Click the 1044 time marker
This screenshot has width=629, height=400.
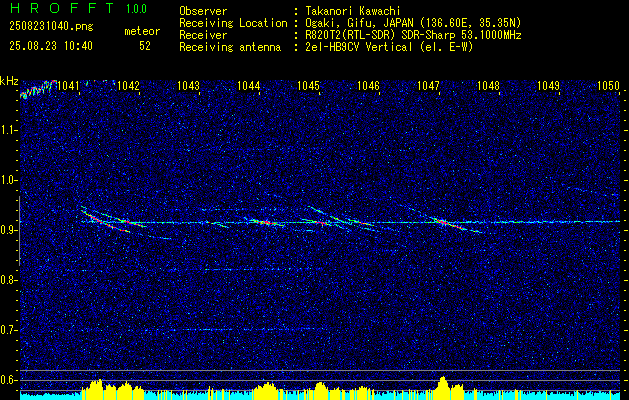[x=248, y=85]
